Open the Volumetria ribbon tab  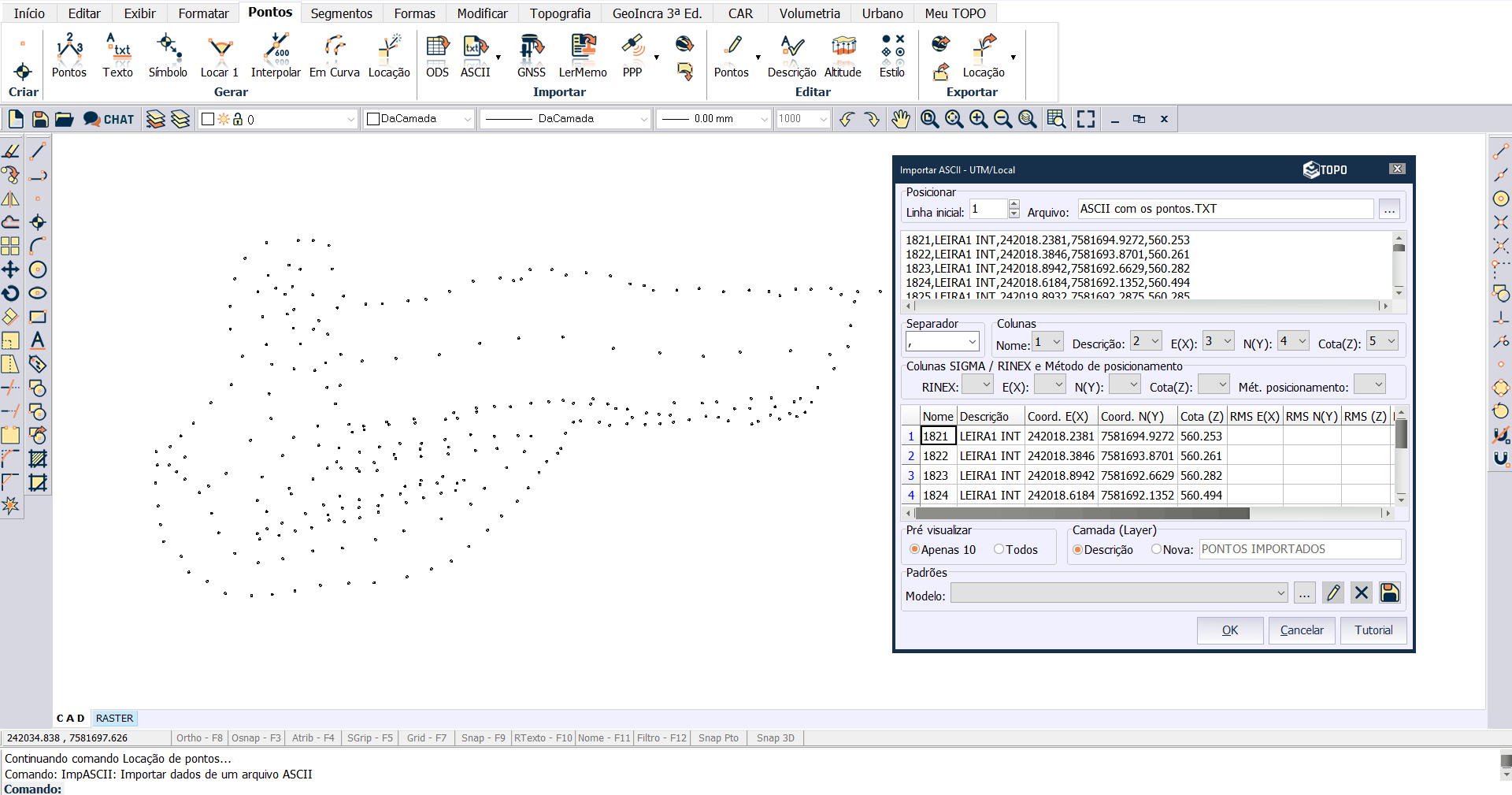(810, 13)
